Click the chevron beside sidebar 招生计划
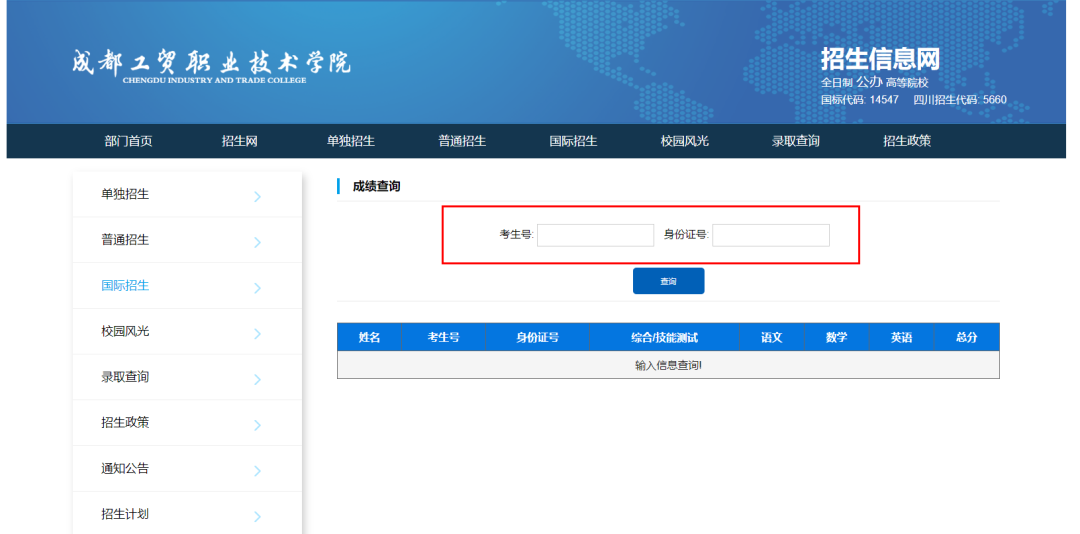Viewport: 1080px width, 534px height. (258, 517)
